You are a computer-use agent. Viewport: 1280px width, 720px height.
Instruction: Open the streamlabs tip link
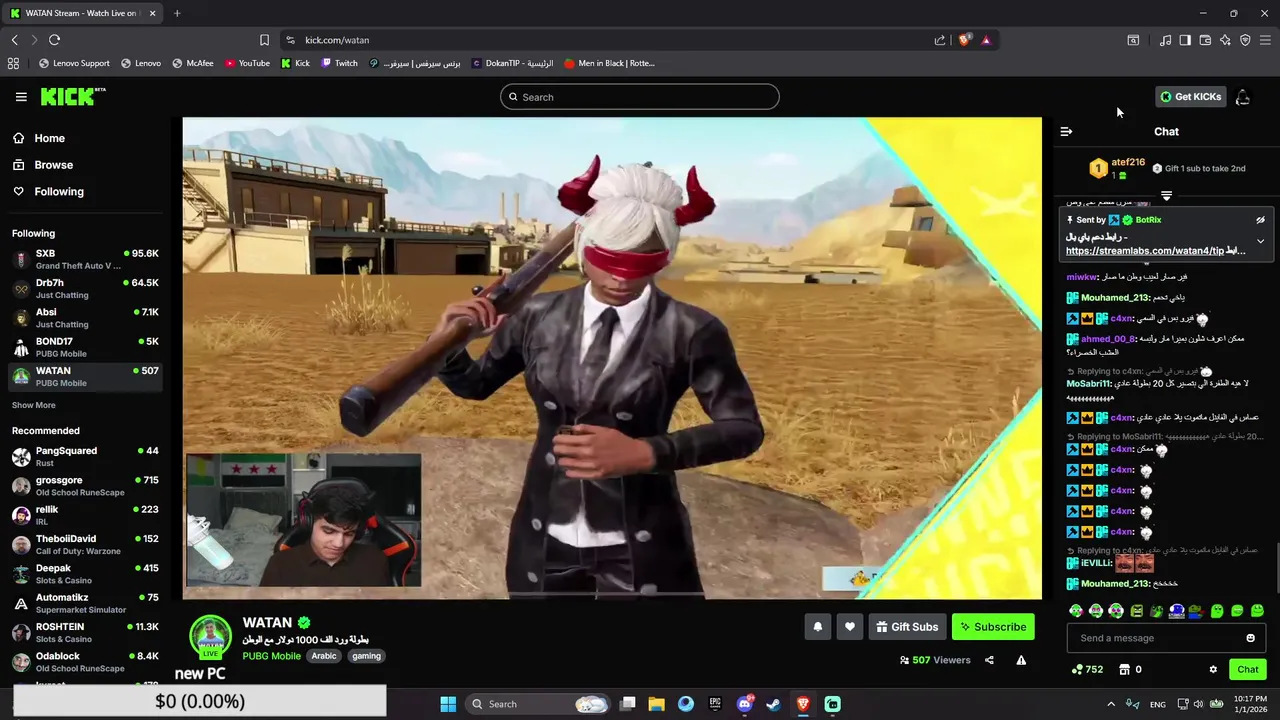point(1144,251)
